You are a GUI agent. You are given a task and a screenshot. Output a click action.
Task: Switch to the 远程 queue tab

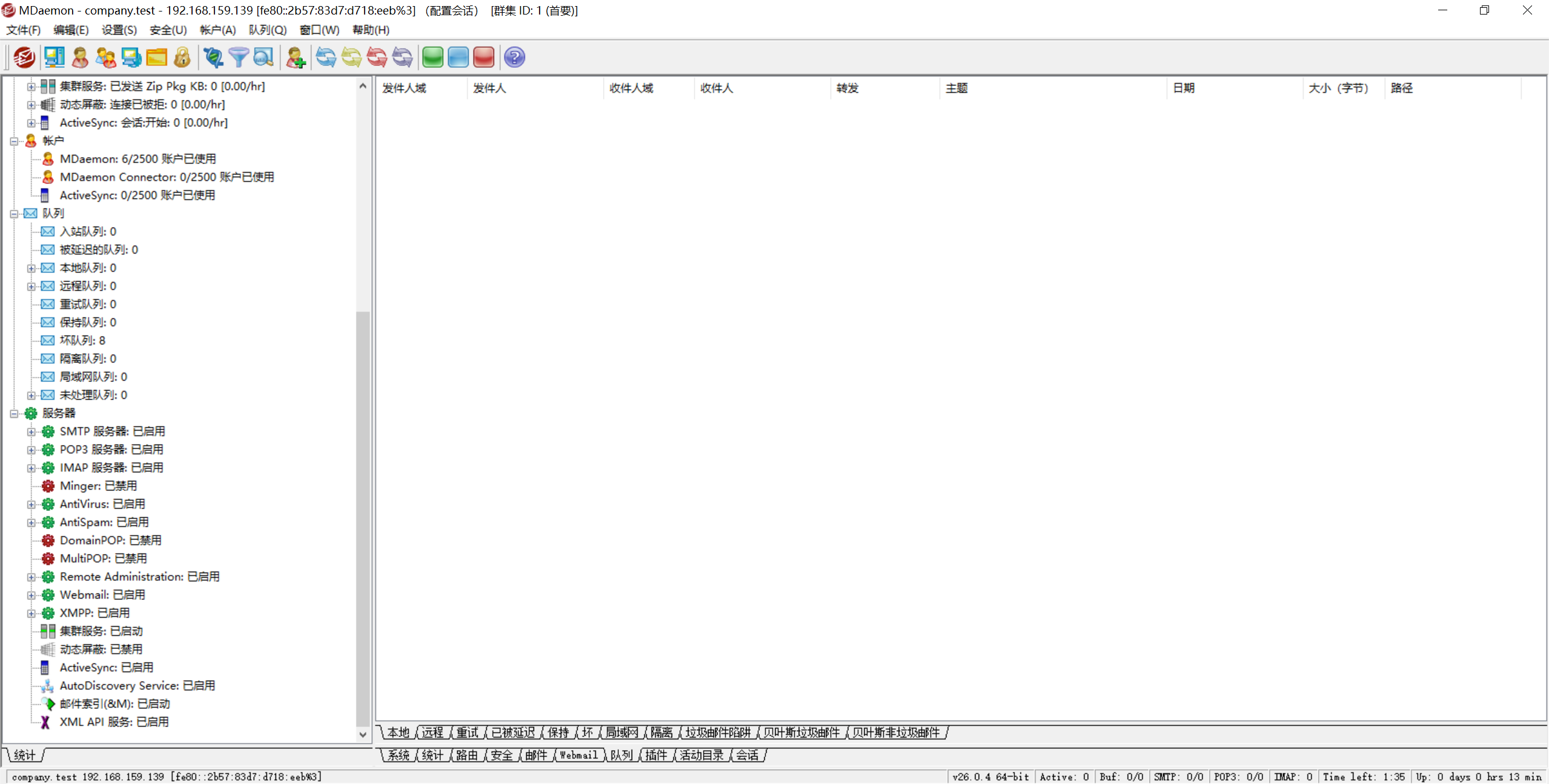click(432, 733)
